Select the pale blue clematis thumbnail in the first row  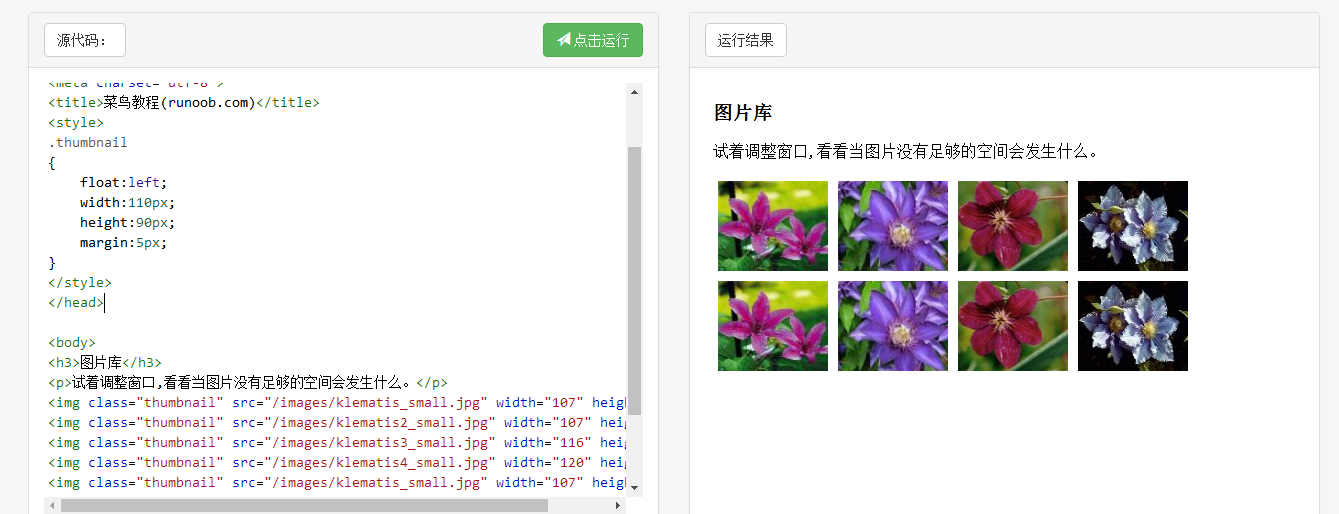pyautogui.click(x=1133, y=226)
